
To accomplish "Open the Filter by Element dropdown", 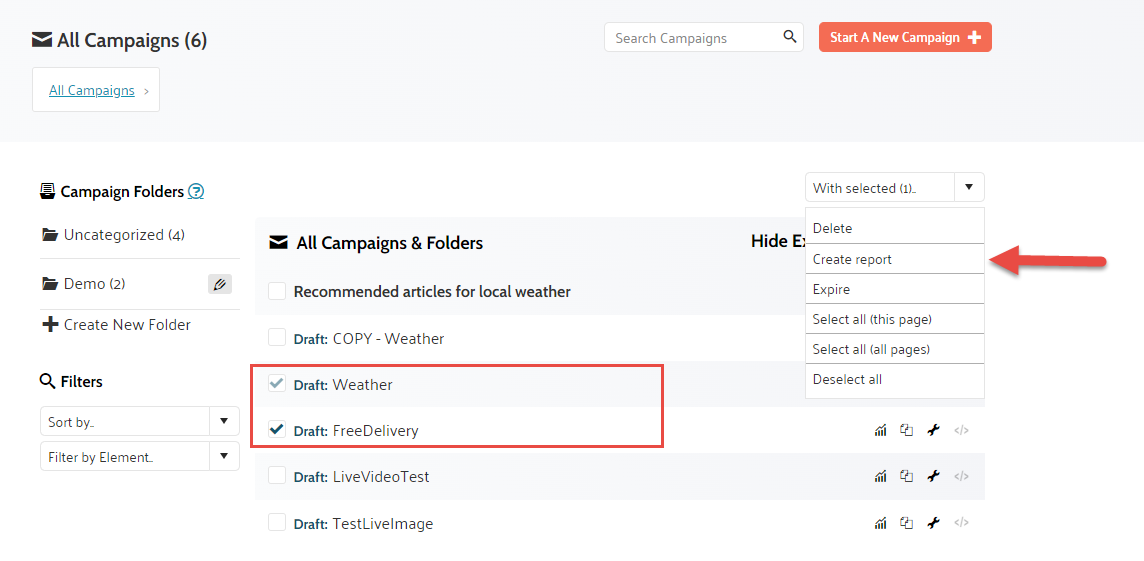I will pyautogui.click(x=223, y=457).
